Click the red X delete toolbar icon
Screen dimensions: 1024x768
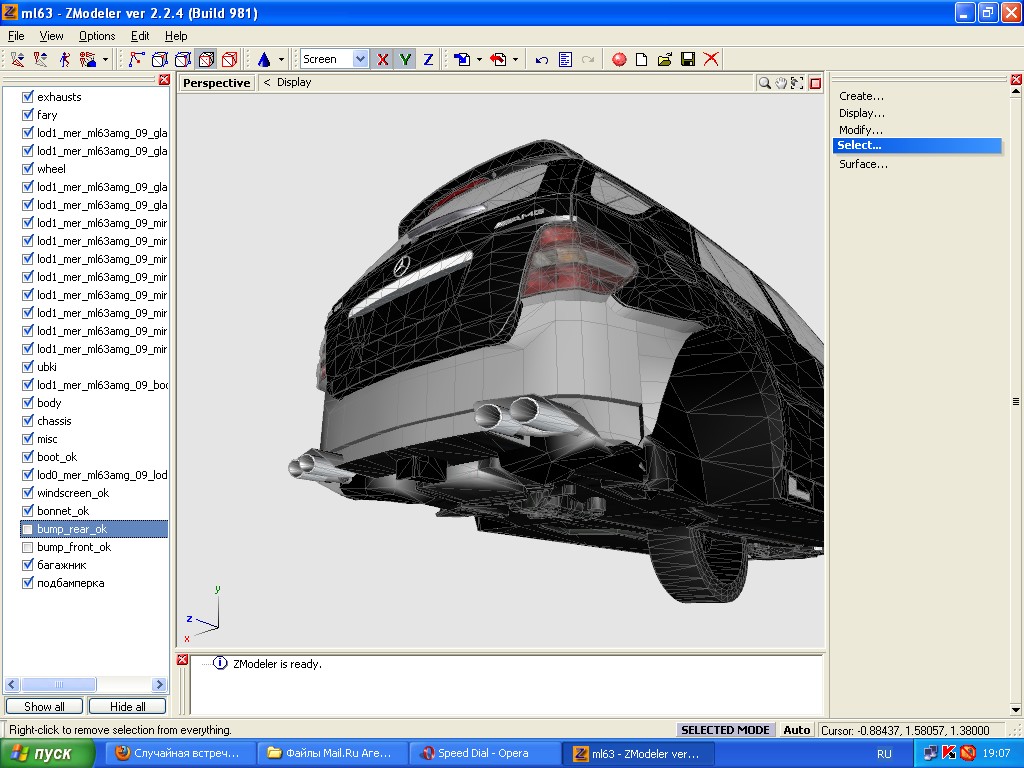click(711, 59)
